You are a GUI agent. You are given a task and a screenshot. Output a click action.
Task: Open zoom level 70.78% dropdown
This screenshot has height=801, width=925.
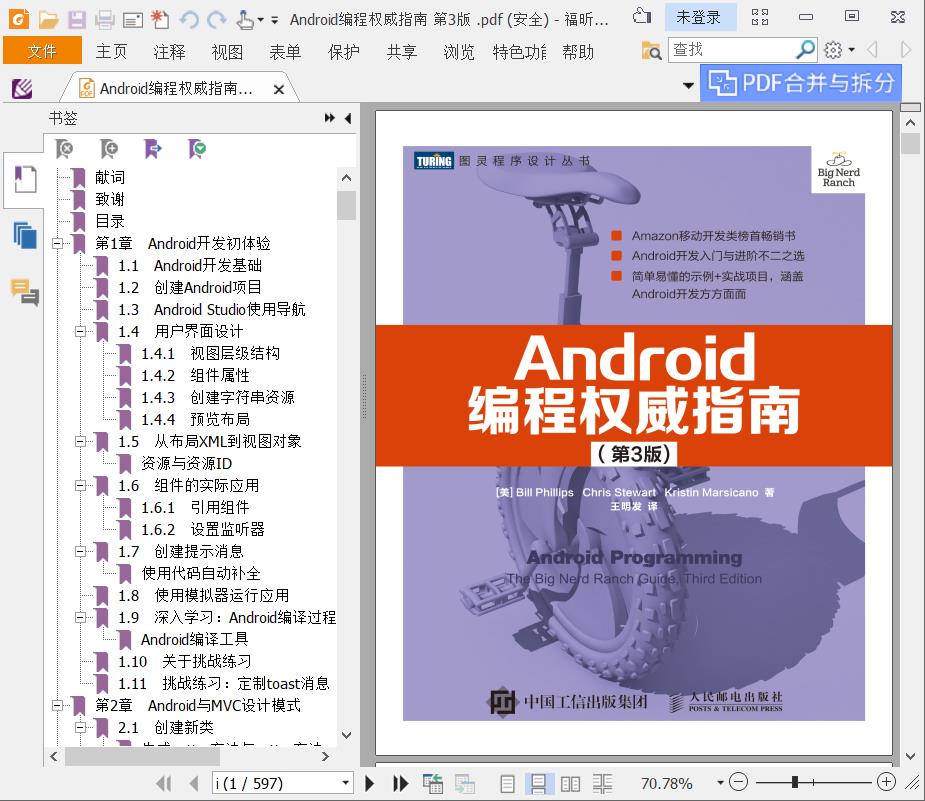click(x=720, y=783)
